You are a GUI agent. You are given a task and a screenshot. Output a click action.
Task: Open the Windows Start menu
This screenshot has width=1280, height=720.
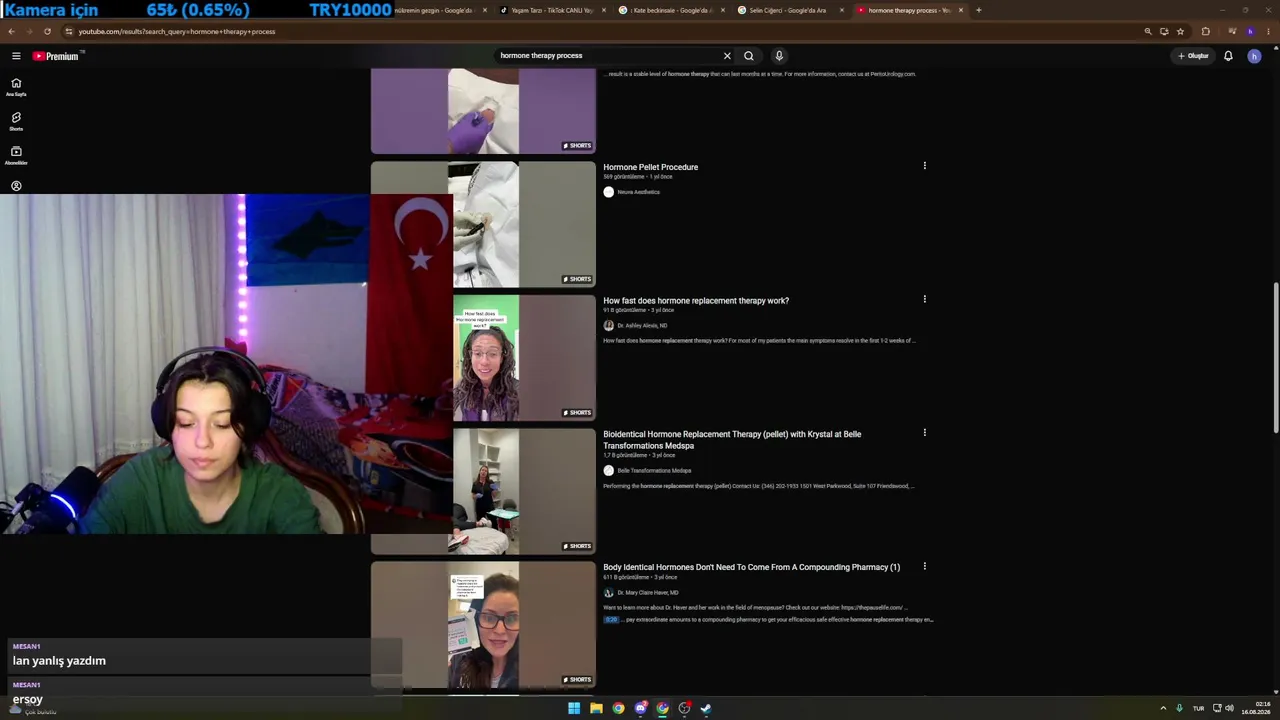pos(574,708)
